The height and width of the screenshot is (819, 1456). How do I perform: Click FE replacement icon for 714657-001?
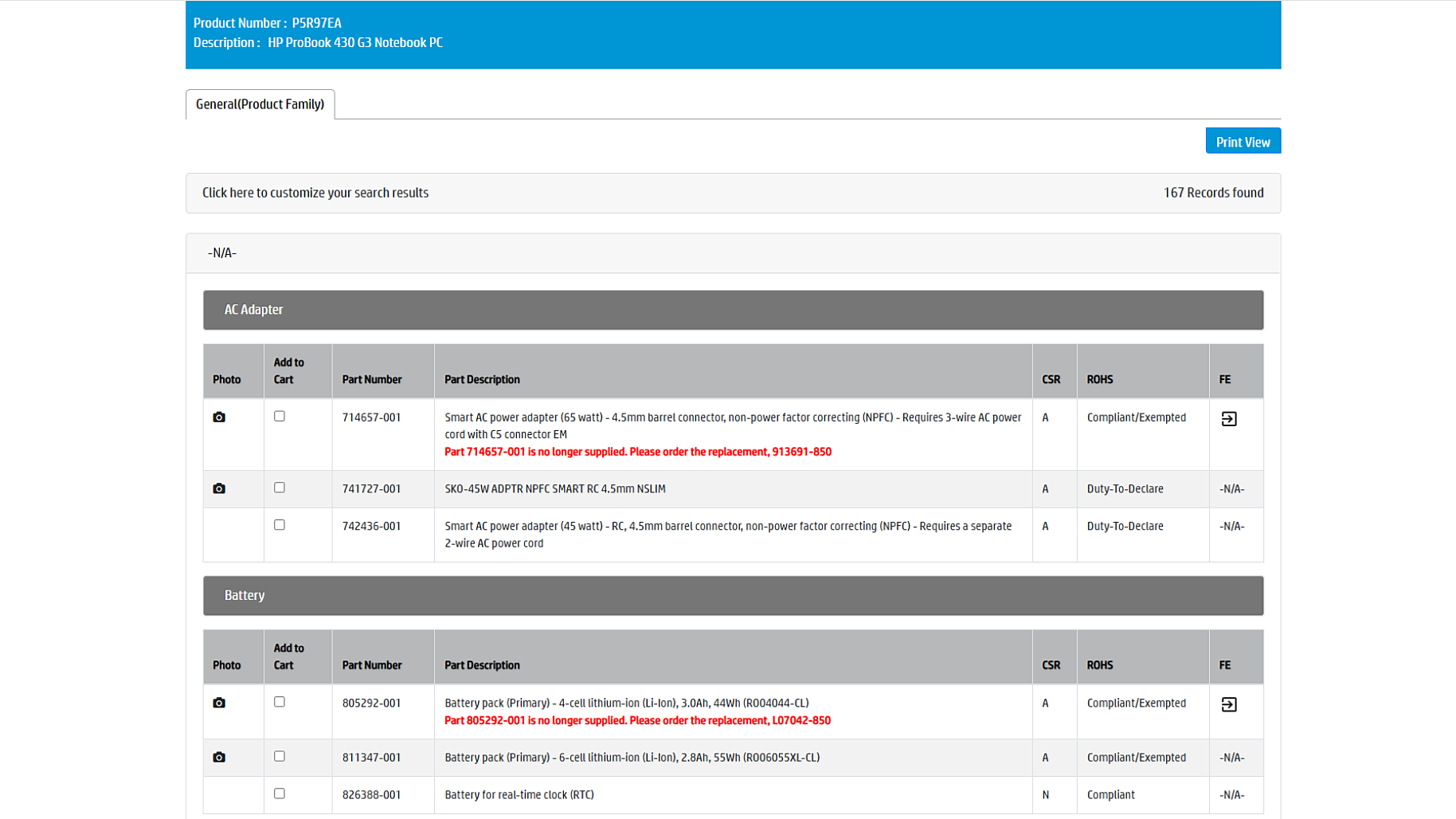click(1229, 418)
